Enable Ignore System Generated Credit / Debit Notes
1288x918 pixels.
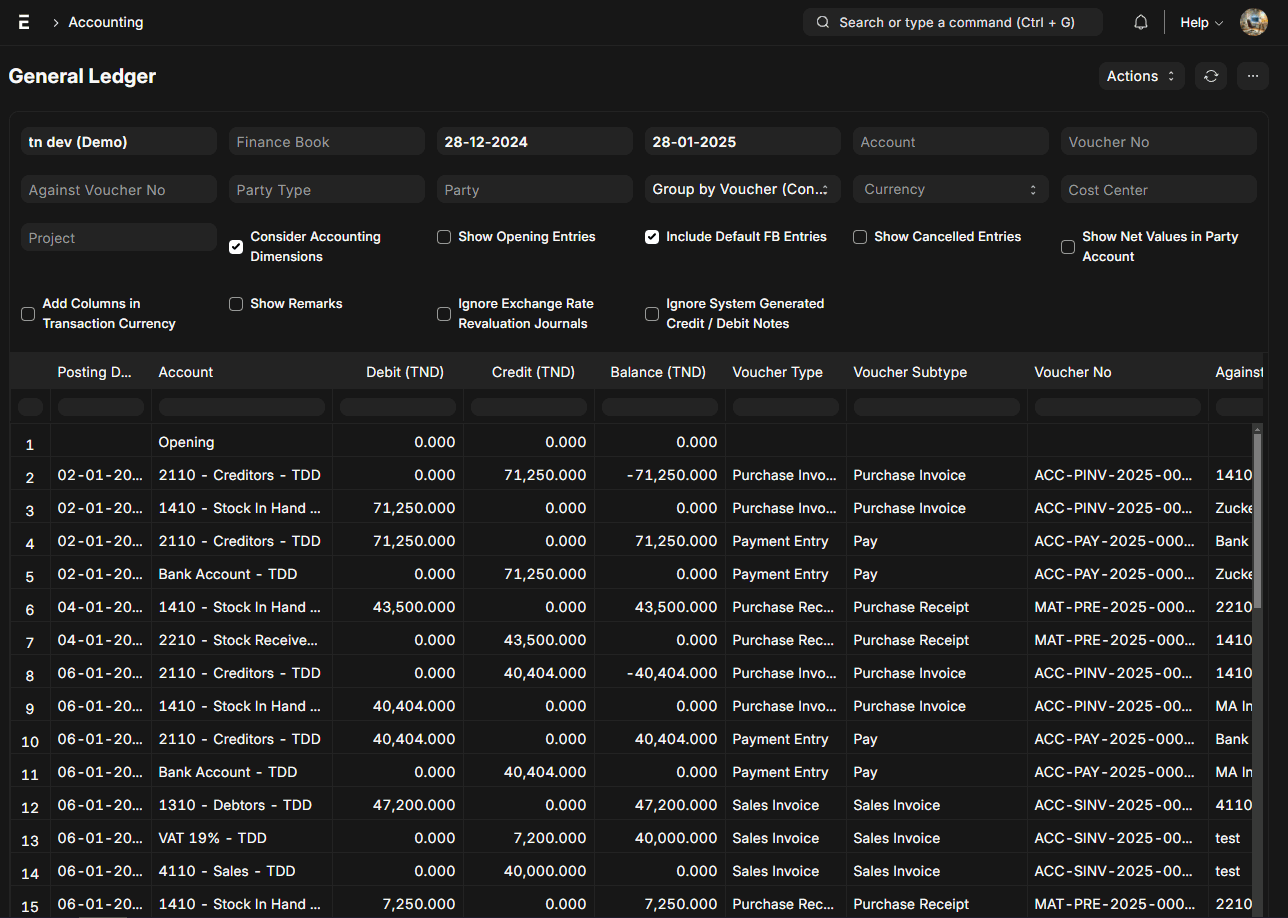click(x=652, y=314)
